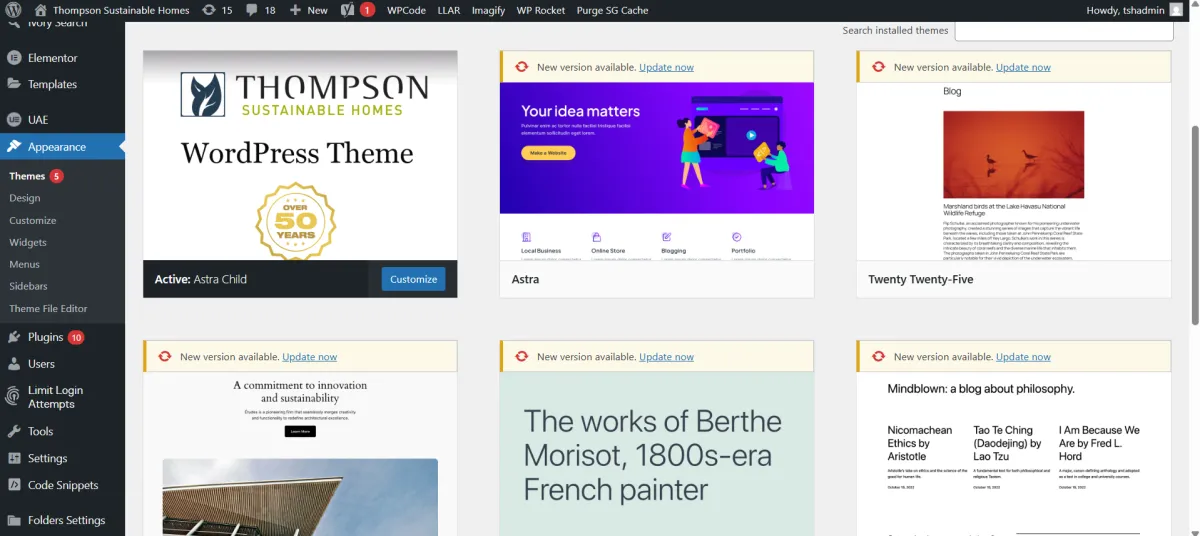
Task: Click the update refresh icon on the Astra card
Action: click(521, 67)
